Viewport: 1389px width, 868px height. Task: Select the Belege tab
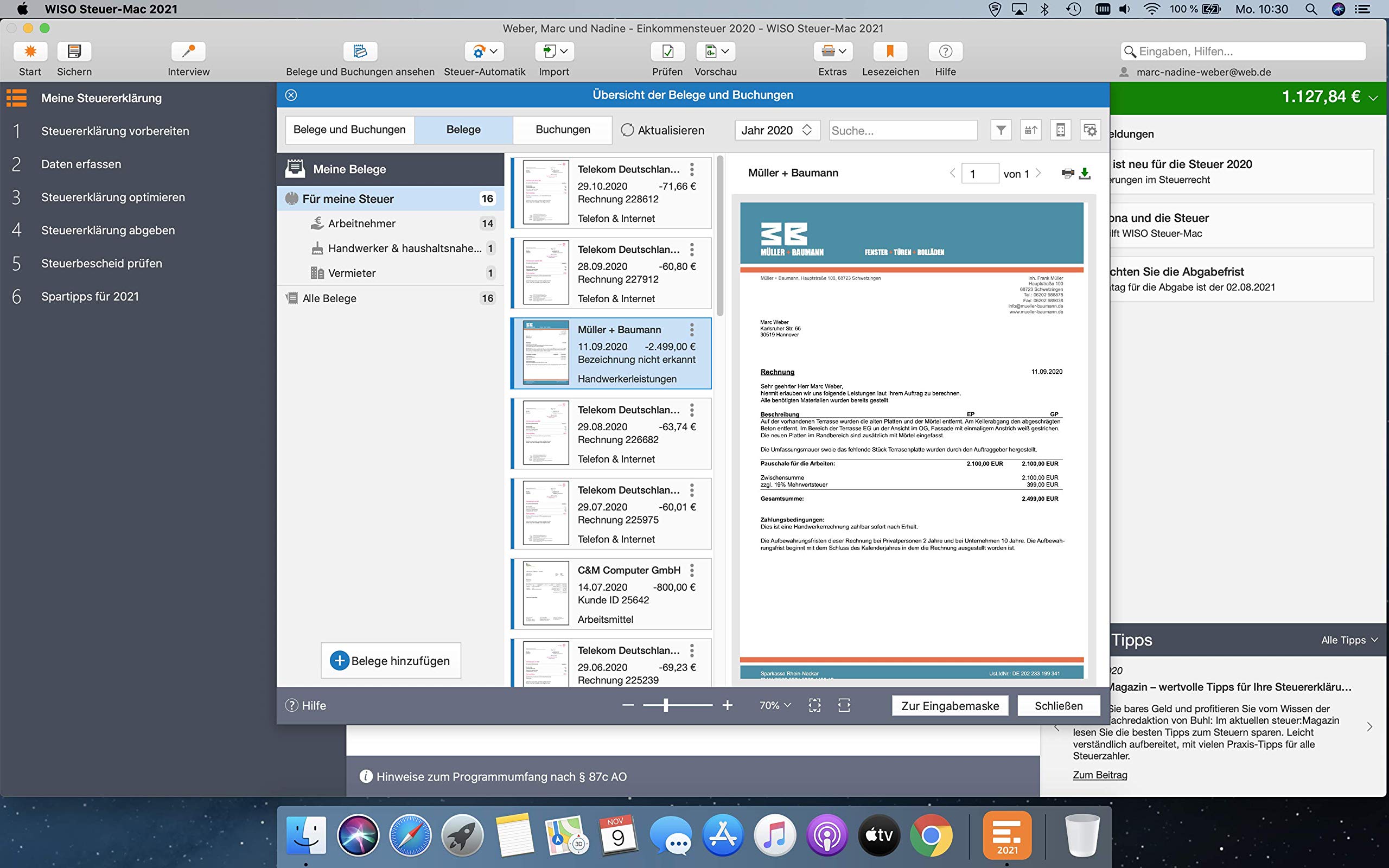pos(464,130)
